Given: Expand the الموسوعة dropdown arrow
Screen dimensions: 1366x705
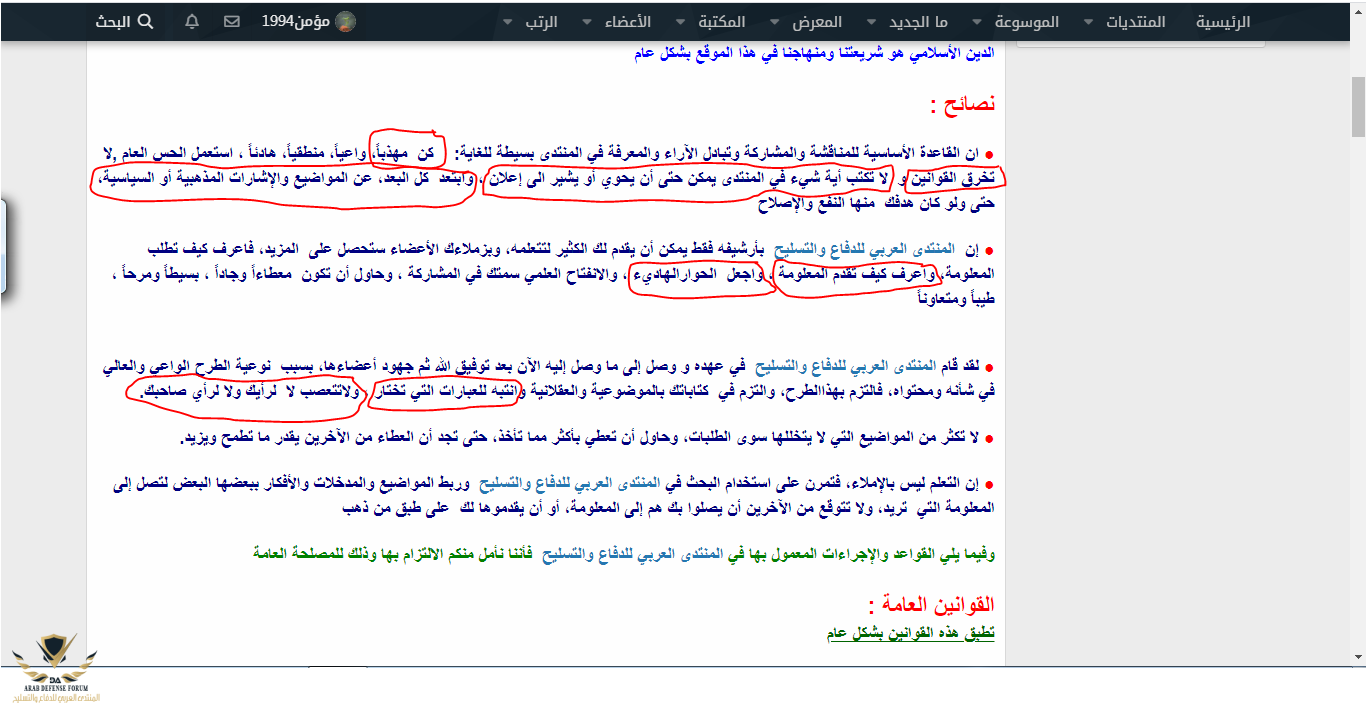Looking at the screenshot, I should tap(978, 22).
